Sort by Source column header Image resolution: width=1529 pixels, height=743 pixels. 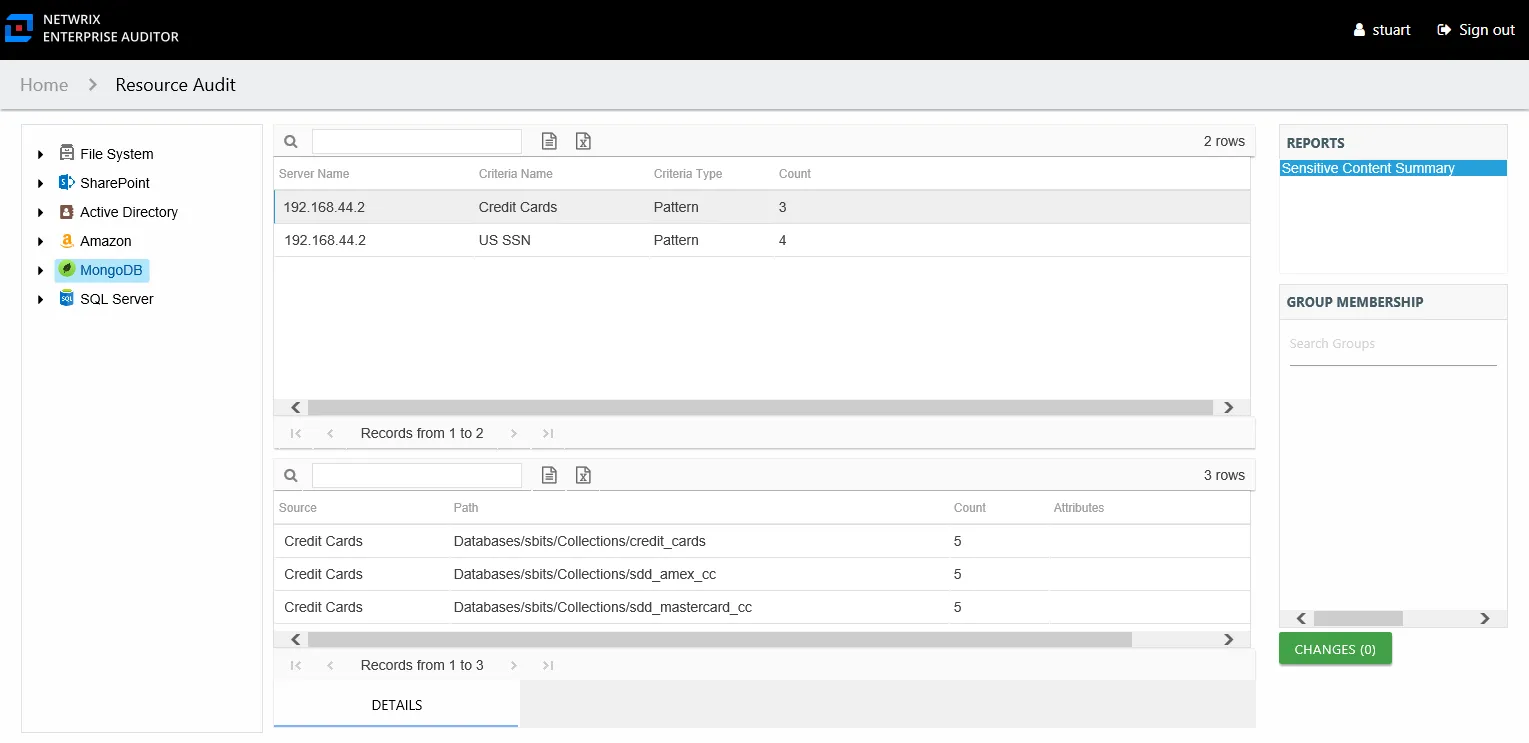[x=298, y=508]
